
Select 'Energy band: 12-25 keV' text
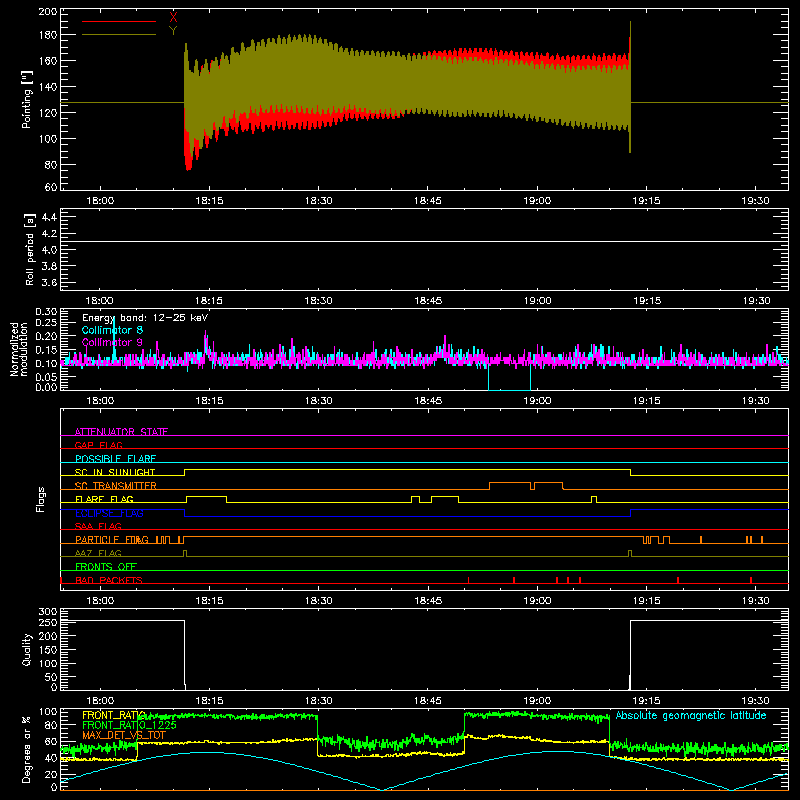click(x=145, y=318)
